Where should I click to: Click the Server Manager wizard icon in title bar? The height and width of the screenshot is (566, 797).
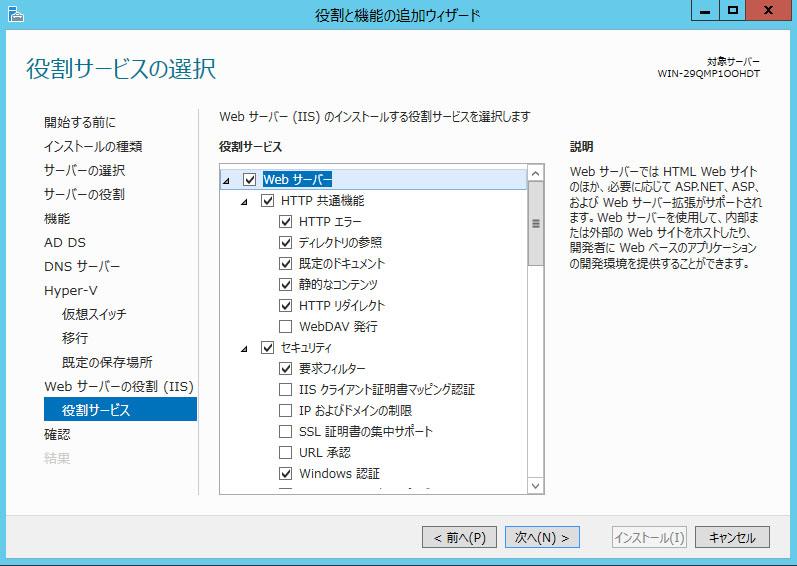click(16, 14)
